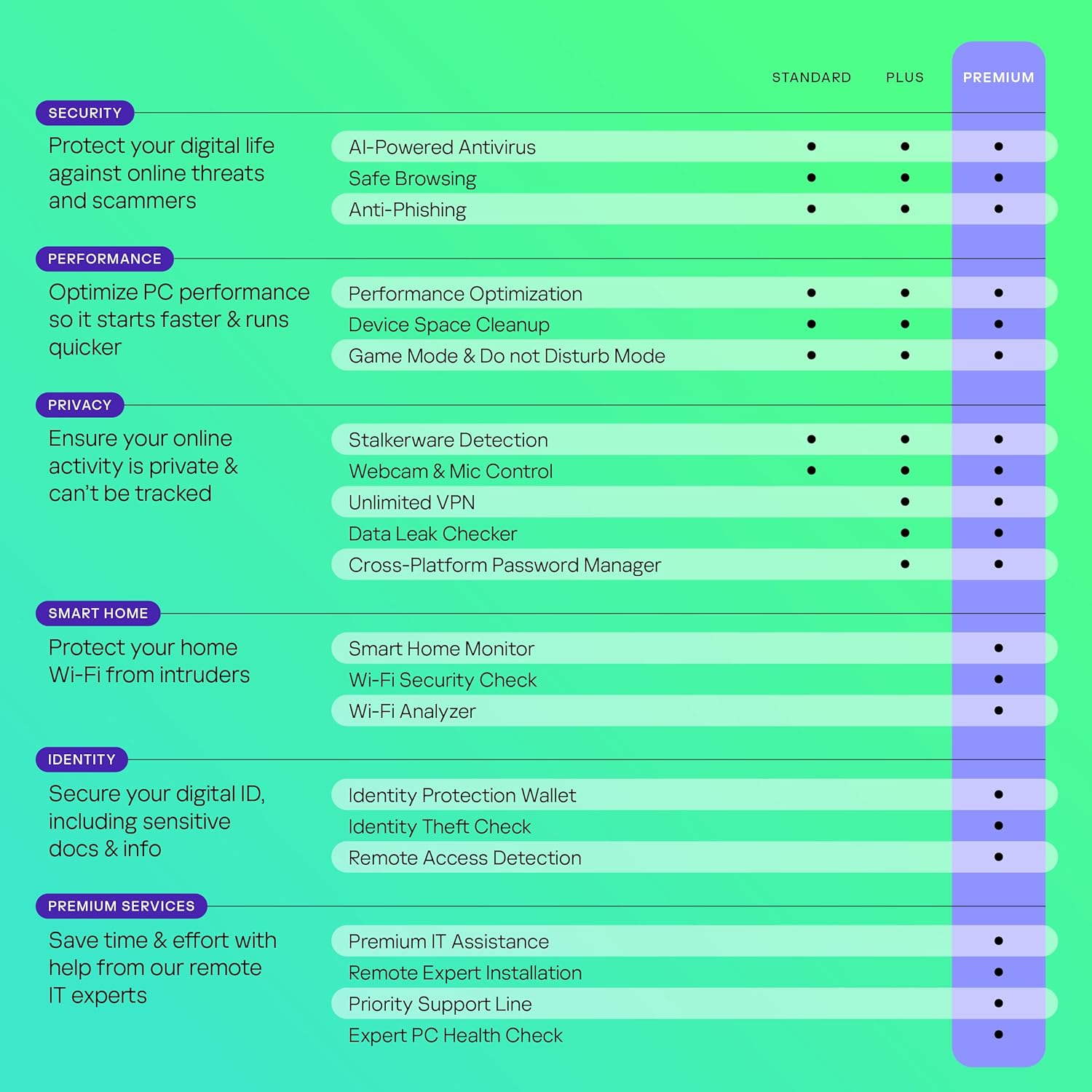Open the PRIVACY category badge
This screenshot has width=1092, height=1092.
coord(80,405)
